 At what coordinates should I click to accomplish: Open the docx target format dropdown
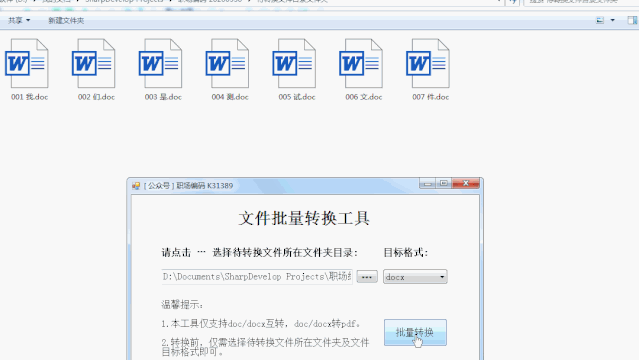415,277
